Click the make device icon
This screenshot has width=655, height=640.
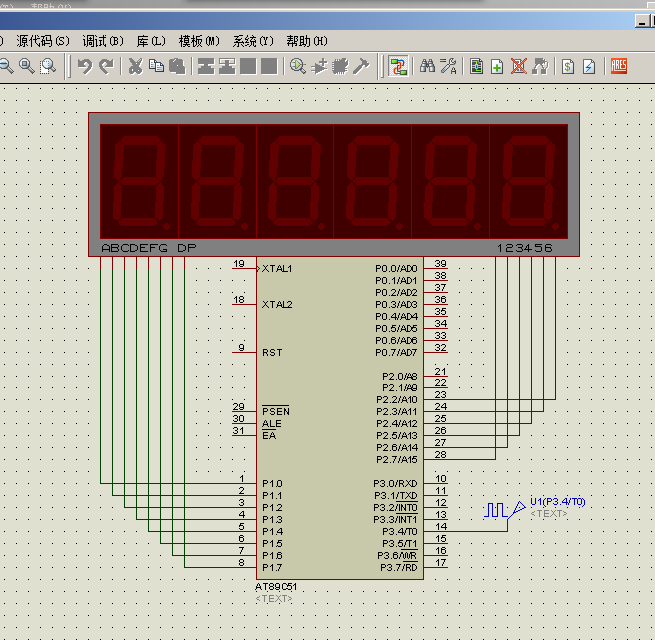click(319, 66)
